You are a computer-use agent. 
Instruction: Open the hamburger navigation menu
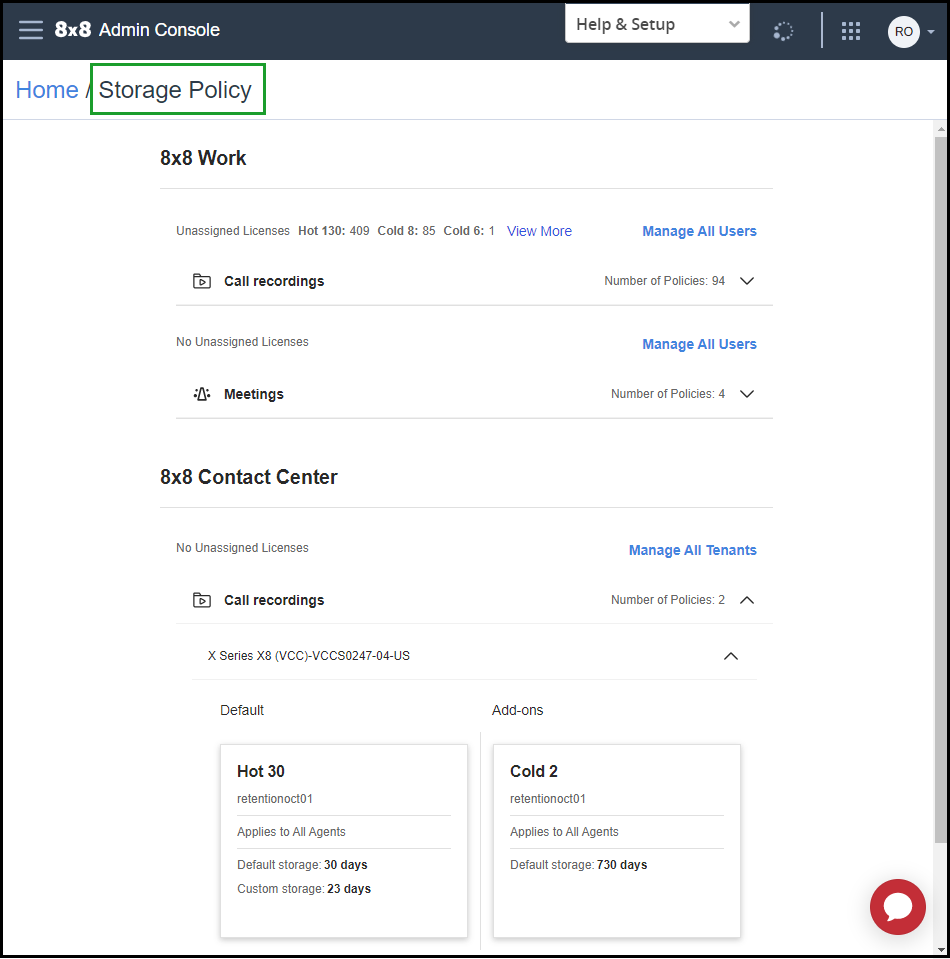[x=31, y=29]
